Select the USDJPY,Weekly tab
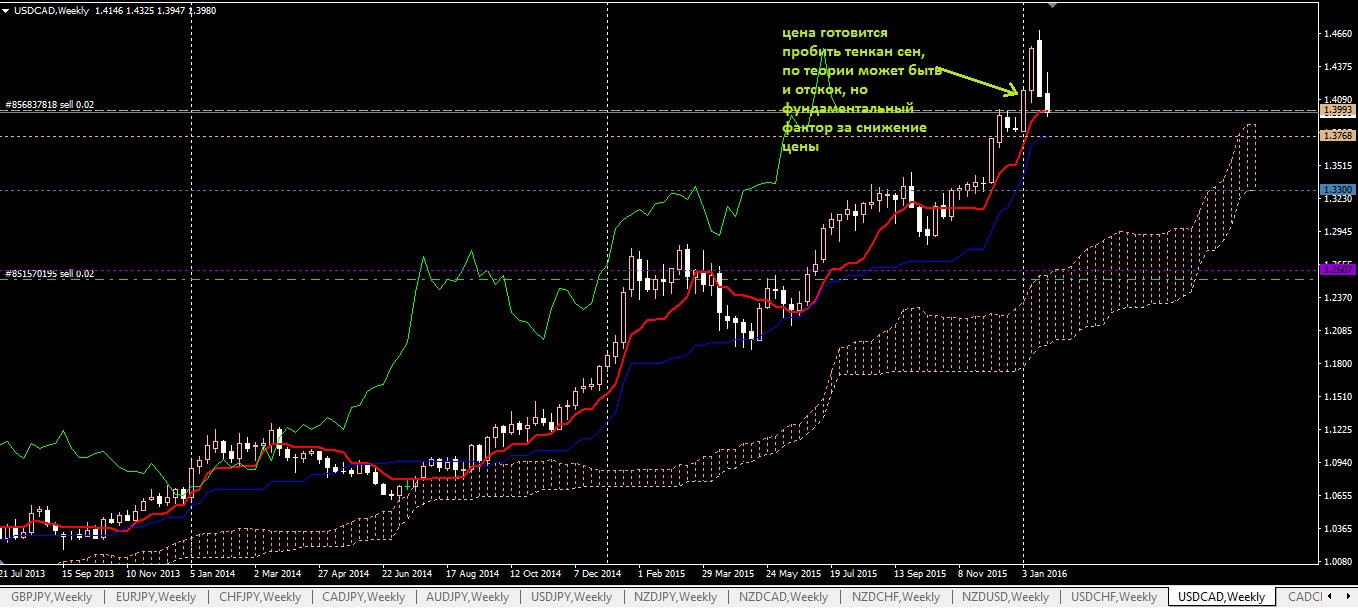This screenshot has width=1358, height=608. [571, 597]
